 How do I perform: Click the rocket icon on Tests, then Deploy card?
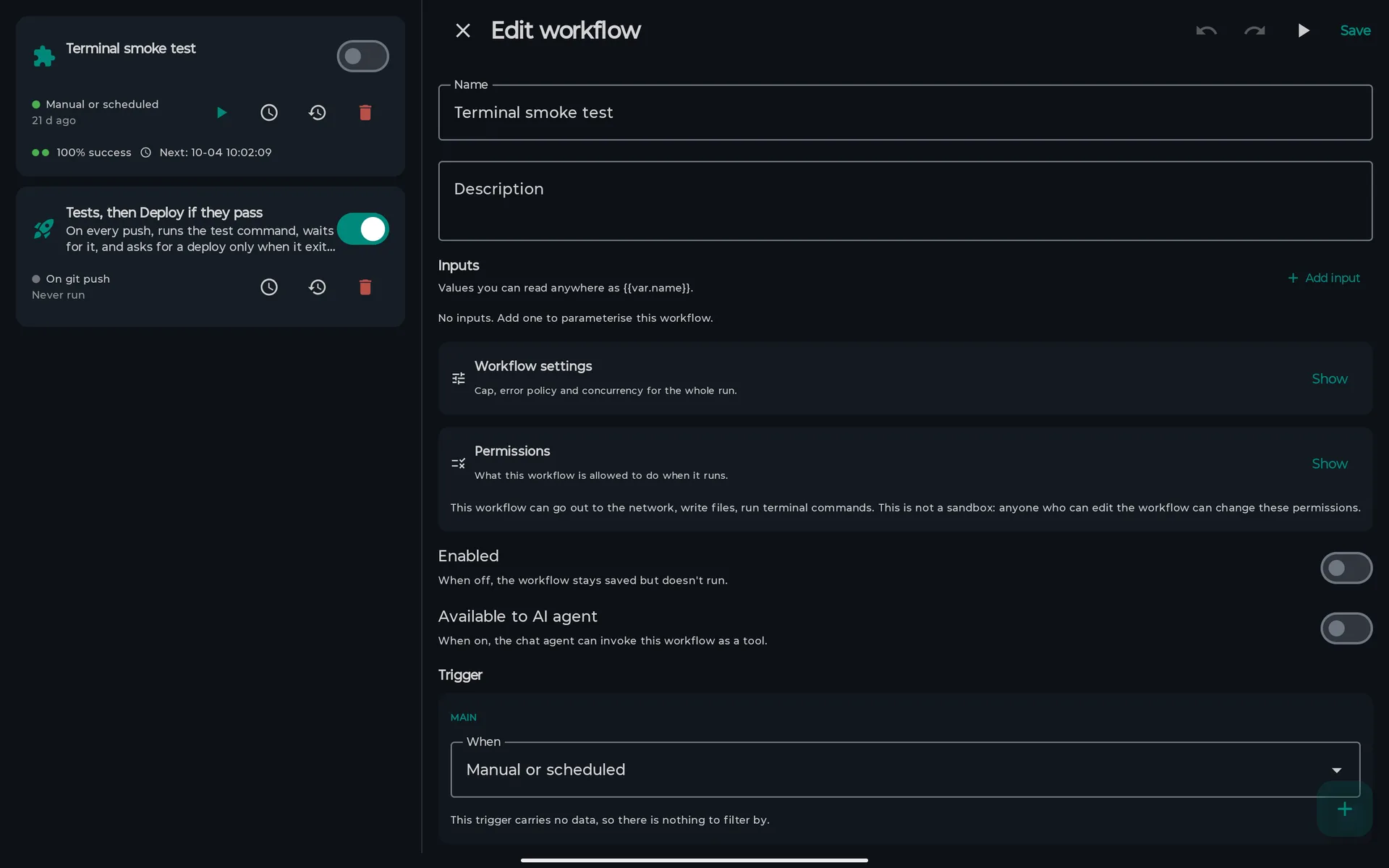[x=44, y=229]
